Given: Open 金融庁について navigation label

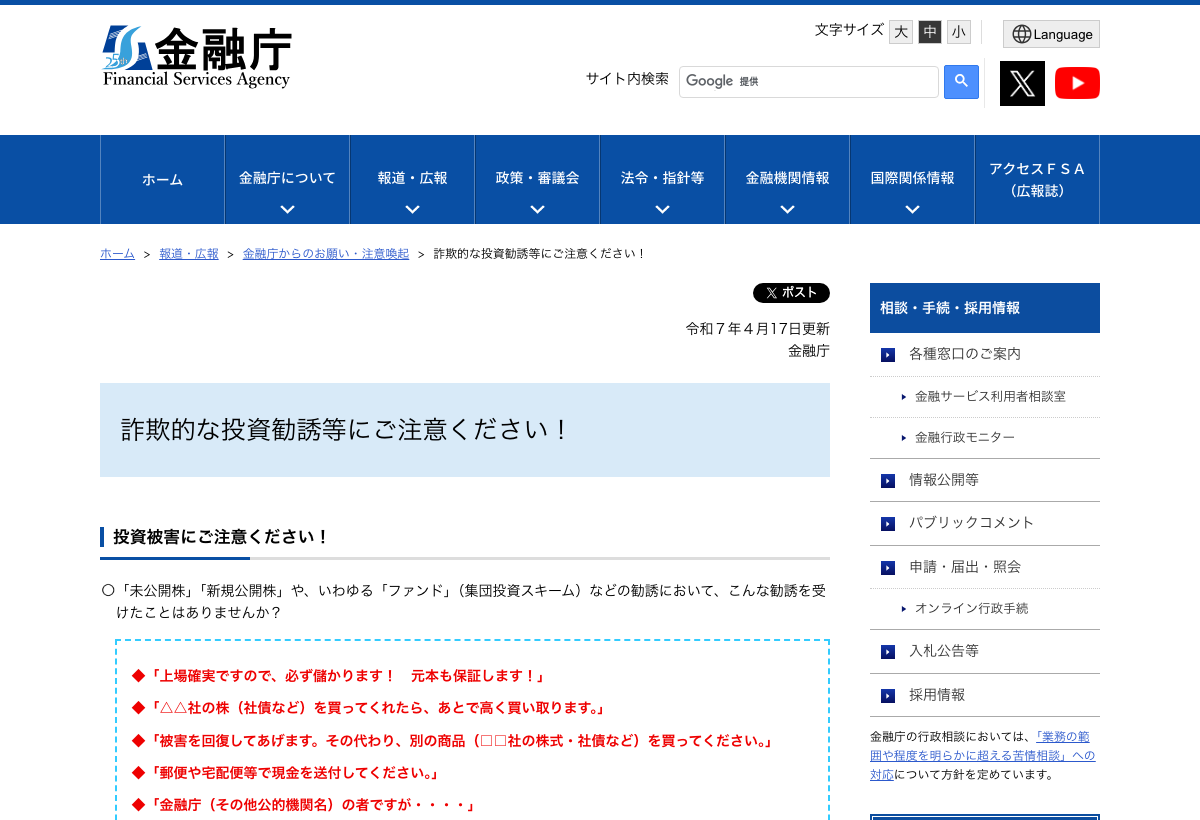Looking at the screenshot, I should [287, 178].
